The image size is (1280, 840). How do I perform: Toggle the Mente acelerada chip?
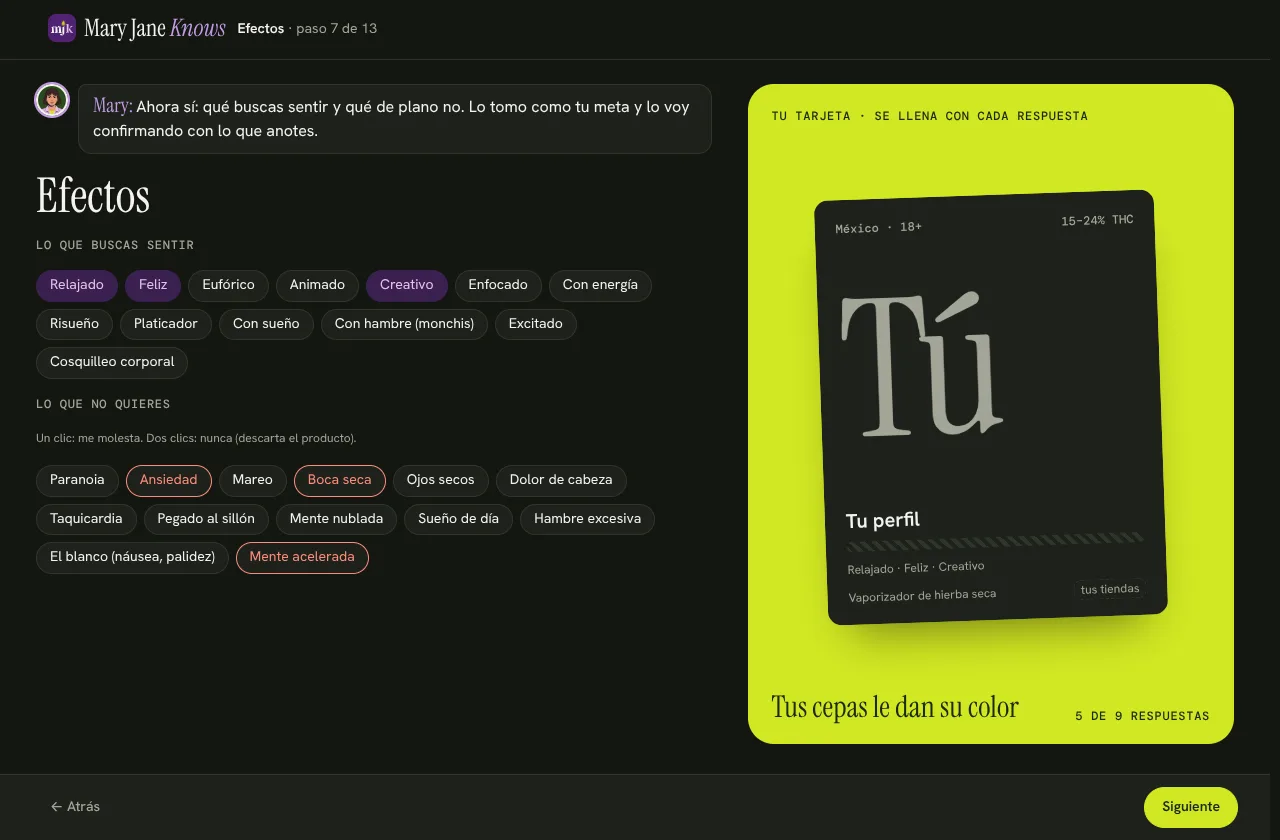(x=302, y=557)
